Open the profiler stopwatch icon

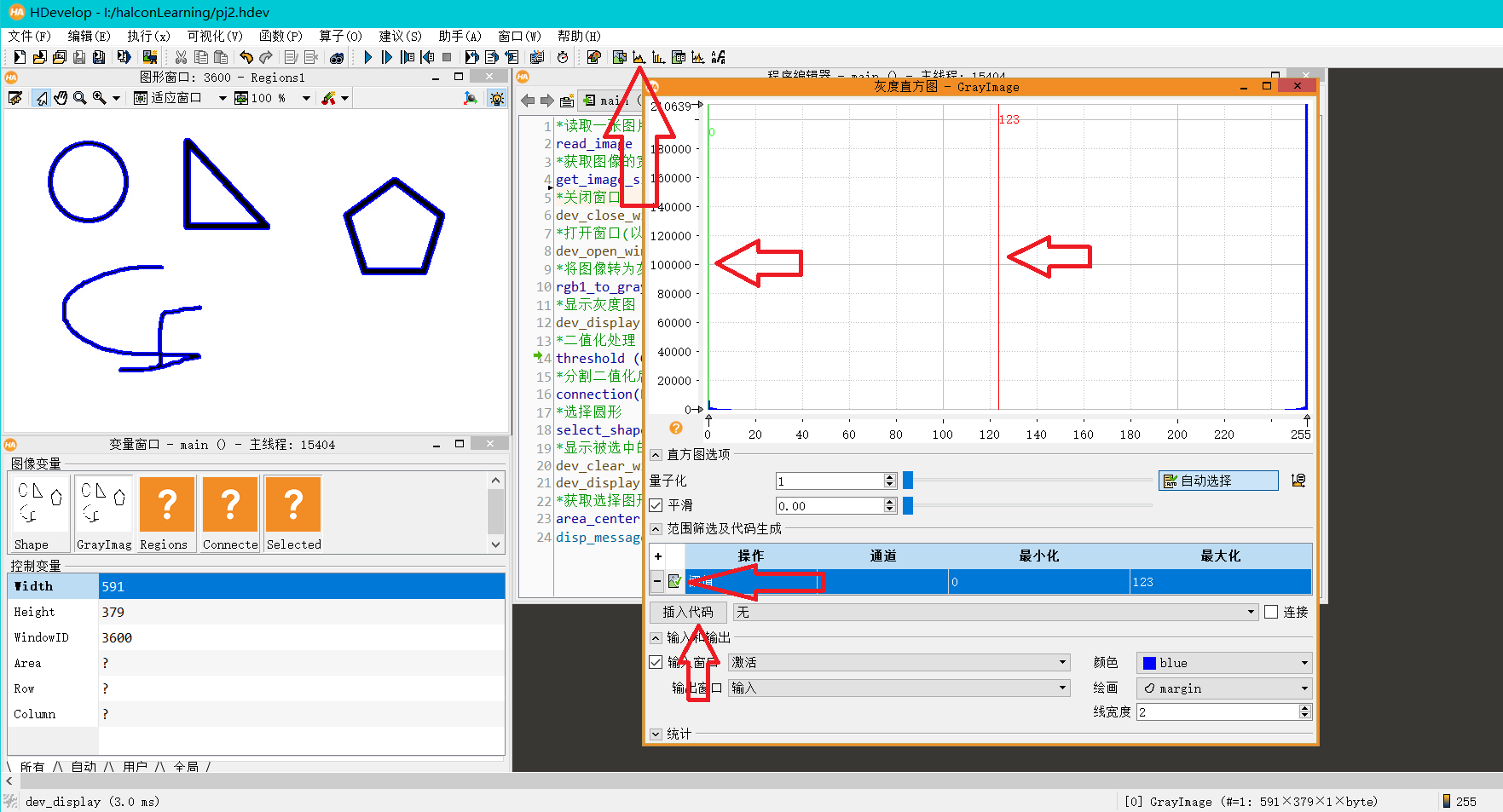[563, 57]
